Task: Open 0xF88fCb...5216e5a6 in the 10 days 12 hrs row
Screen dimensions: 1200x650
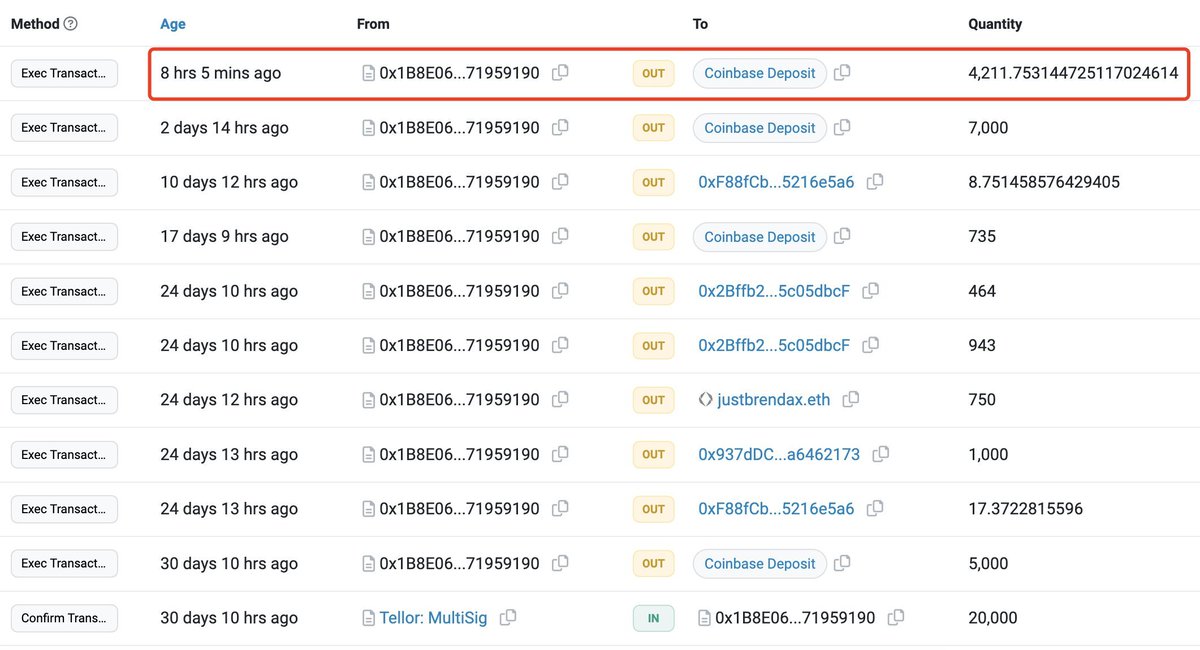Action: coord(776,182)
